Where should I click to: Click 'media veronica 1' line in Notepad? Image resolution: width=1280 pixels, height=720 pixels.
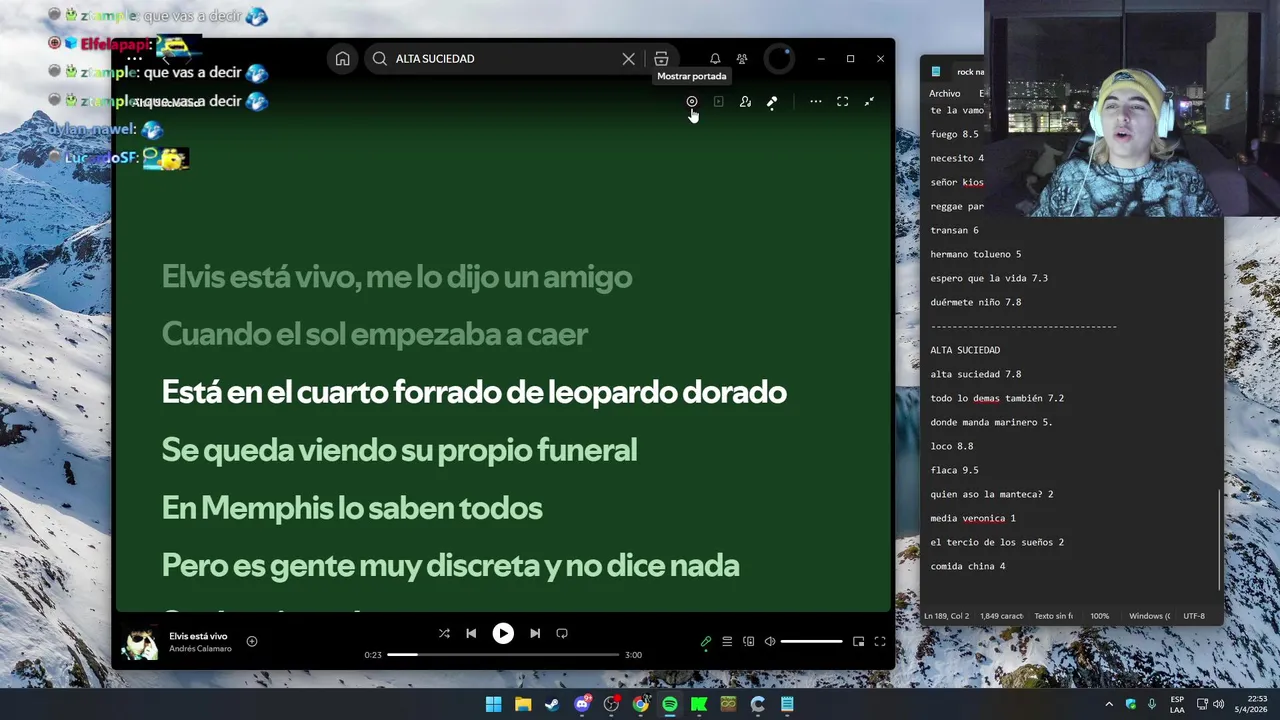972,518
